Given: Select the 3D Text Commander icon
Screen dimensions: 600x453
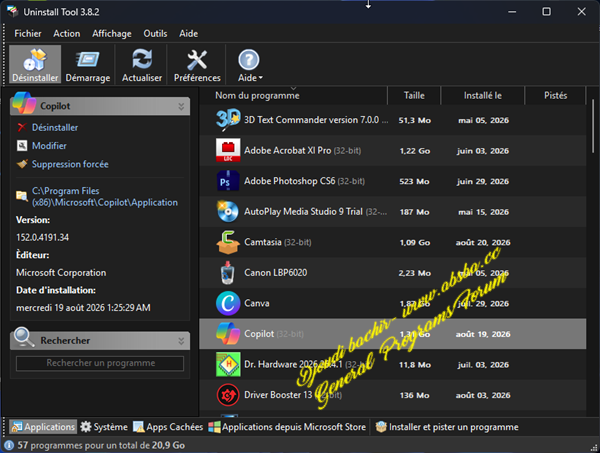Looking at the screenshot, I should tap(228, 120).
